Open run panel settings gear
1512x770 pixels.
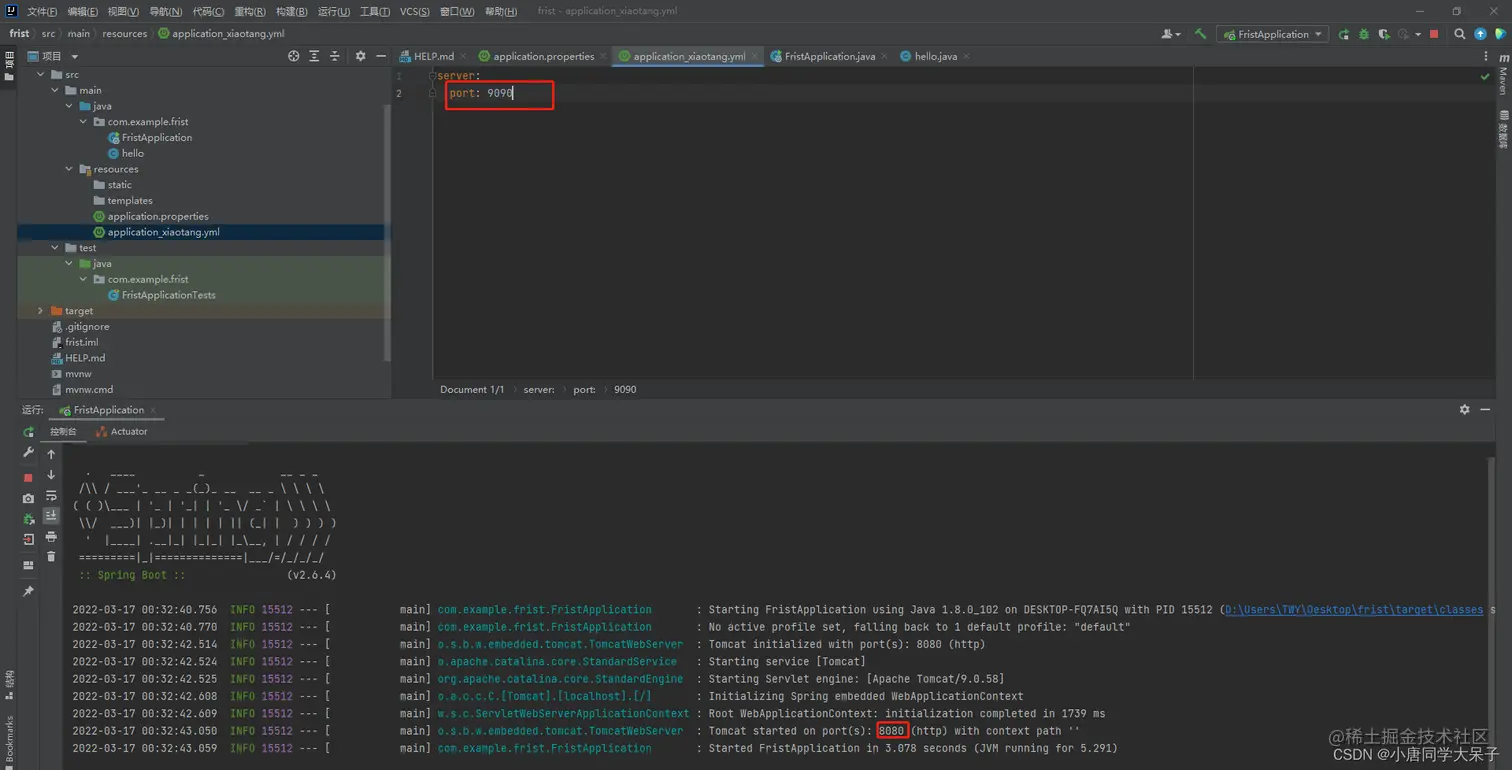(x=1464, y=410)
